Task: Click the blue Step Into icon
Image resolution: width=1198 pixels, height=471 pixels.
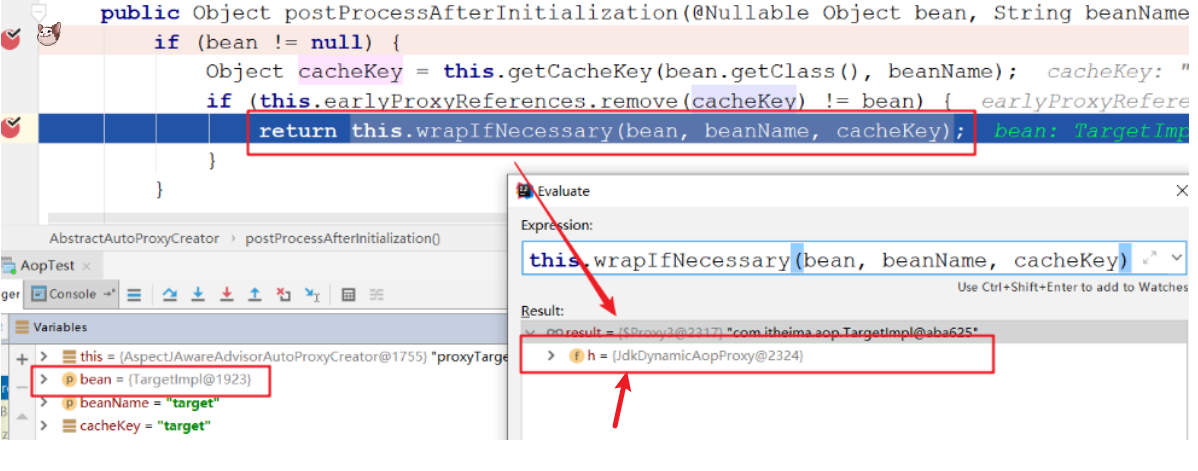Action: pyautogui.click(x=198, y=294)
